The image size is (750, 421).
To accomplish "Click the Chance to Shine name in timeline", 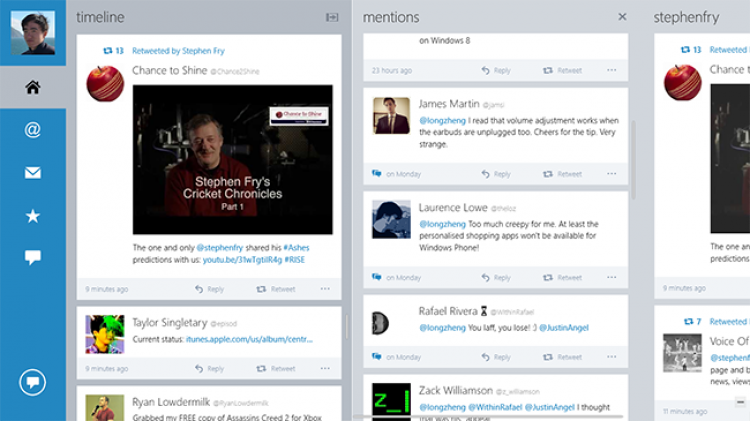I will pyautogui.click(x=169, y=70).
